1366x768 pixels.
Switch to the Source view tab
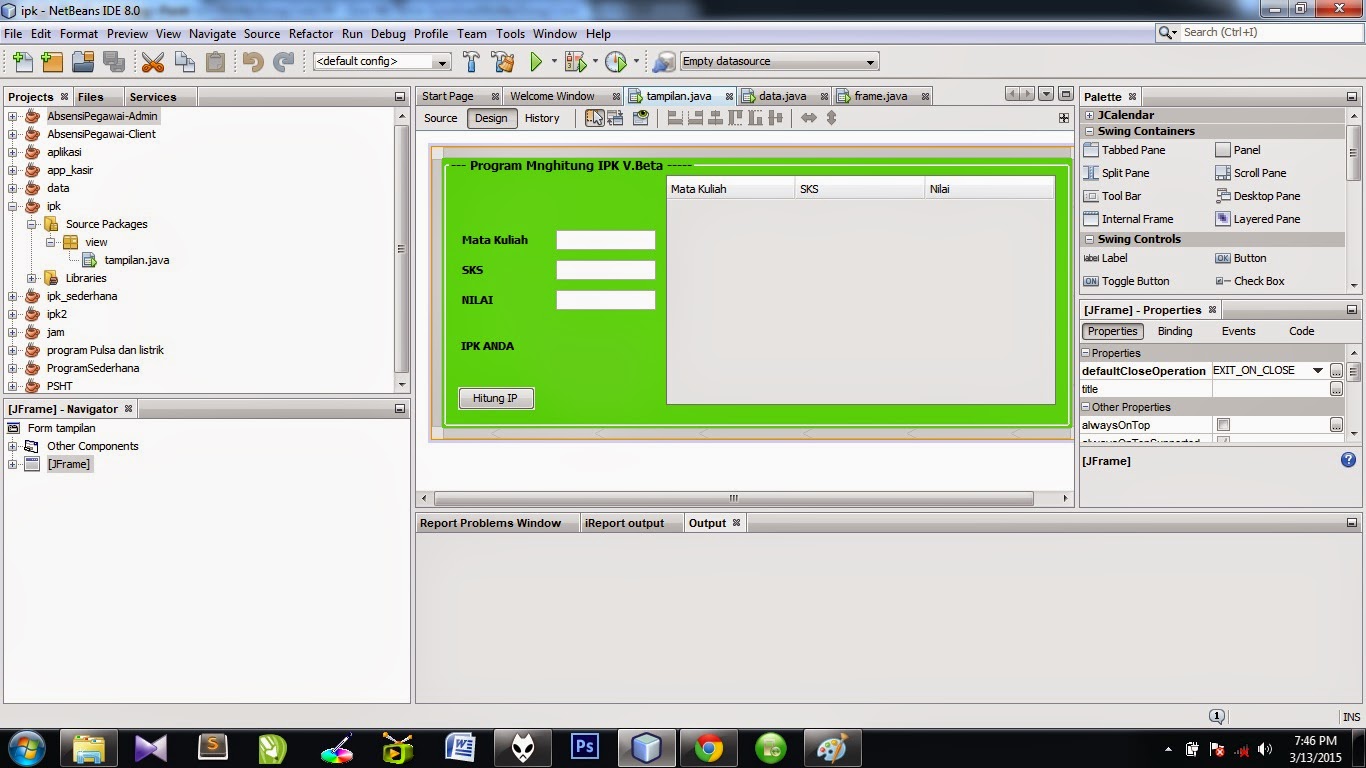click(x=440, y=118)
